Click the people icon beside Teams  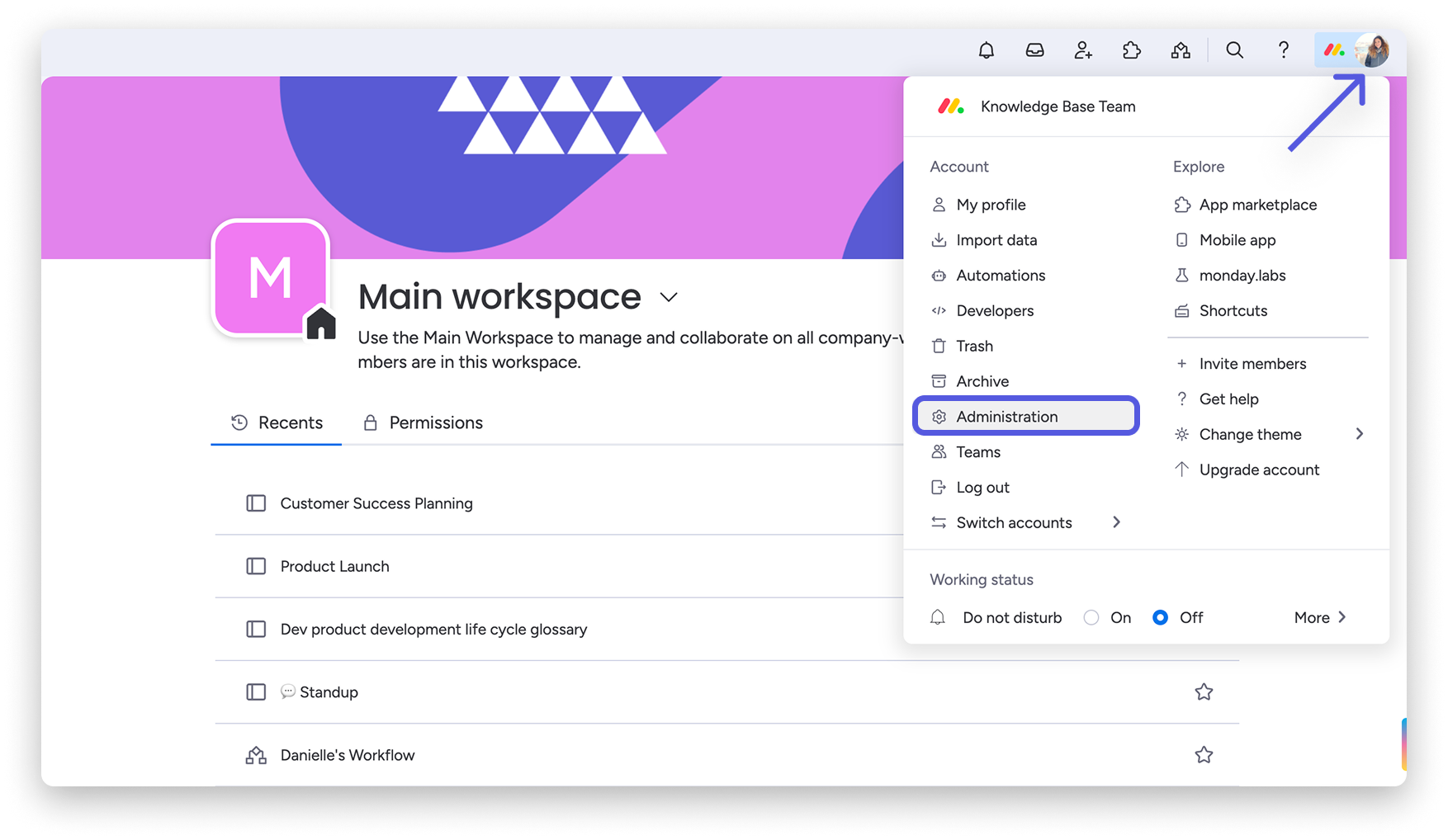coord(939,452)
